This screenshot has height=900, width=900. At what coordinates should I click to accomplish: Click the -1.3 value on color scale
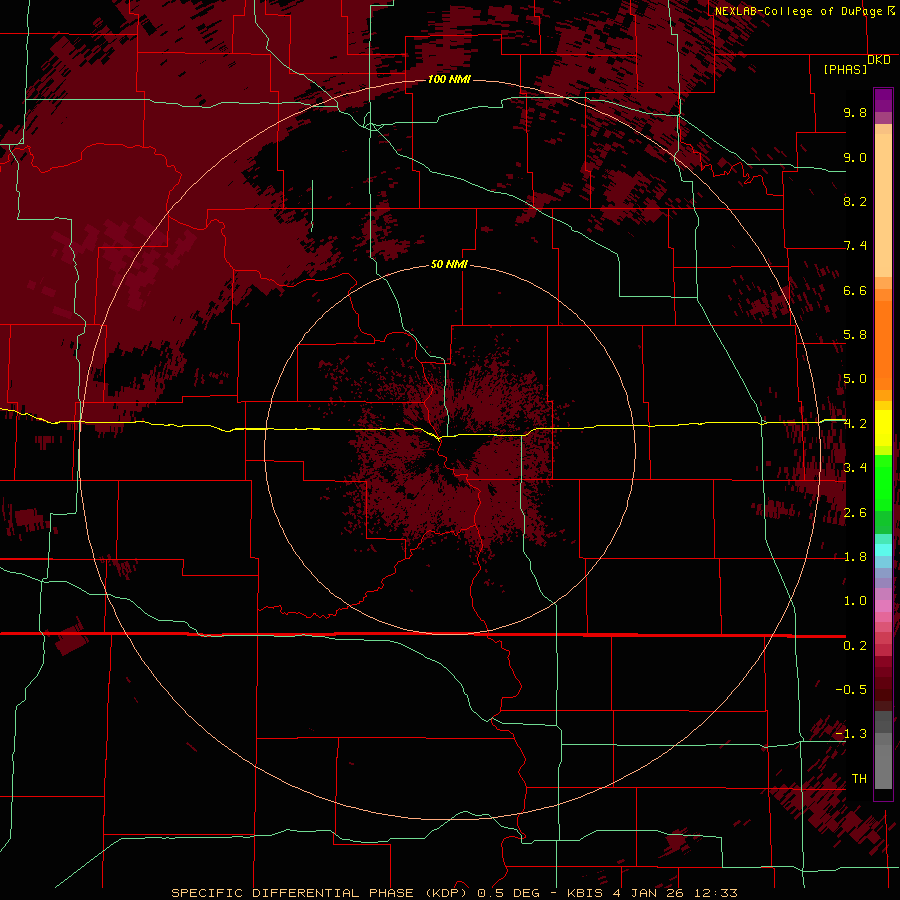[851, 734]
